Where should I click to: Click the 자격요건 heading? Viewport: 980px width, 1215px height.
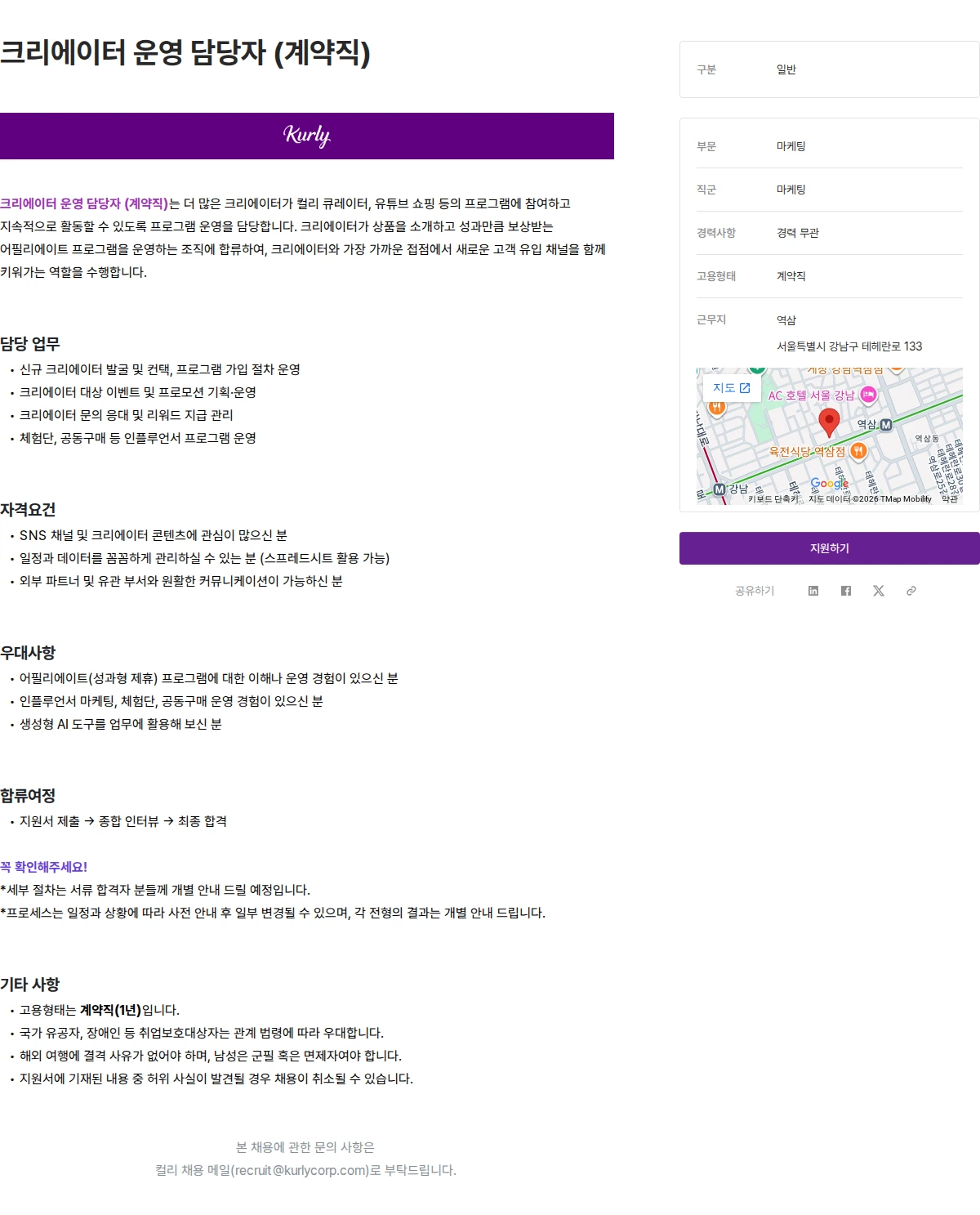coord(28,510)
